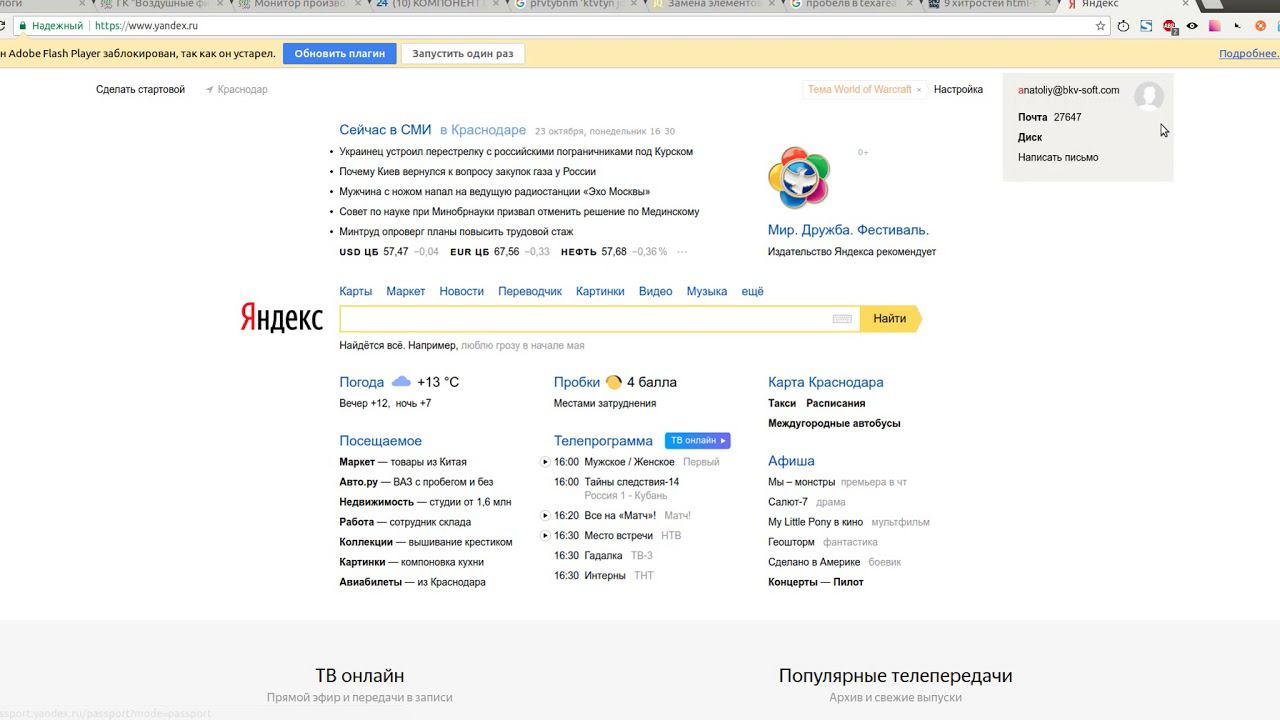Open the Маркет service link above search
Image resolution: width=1280 pixels, height=720 pixels.
click(x=406, y=292)
